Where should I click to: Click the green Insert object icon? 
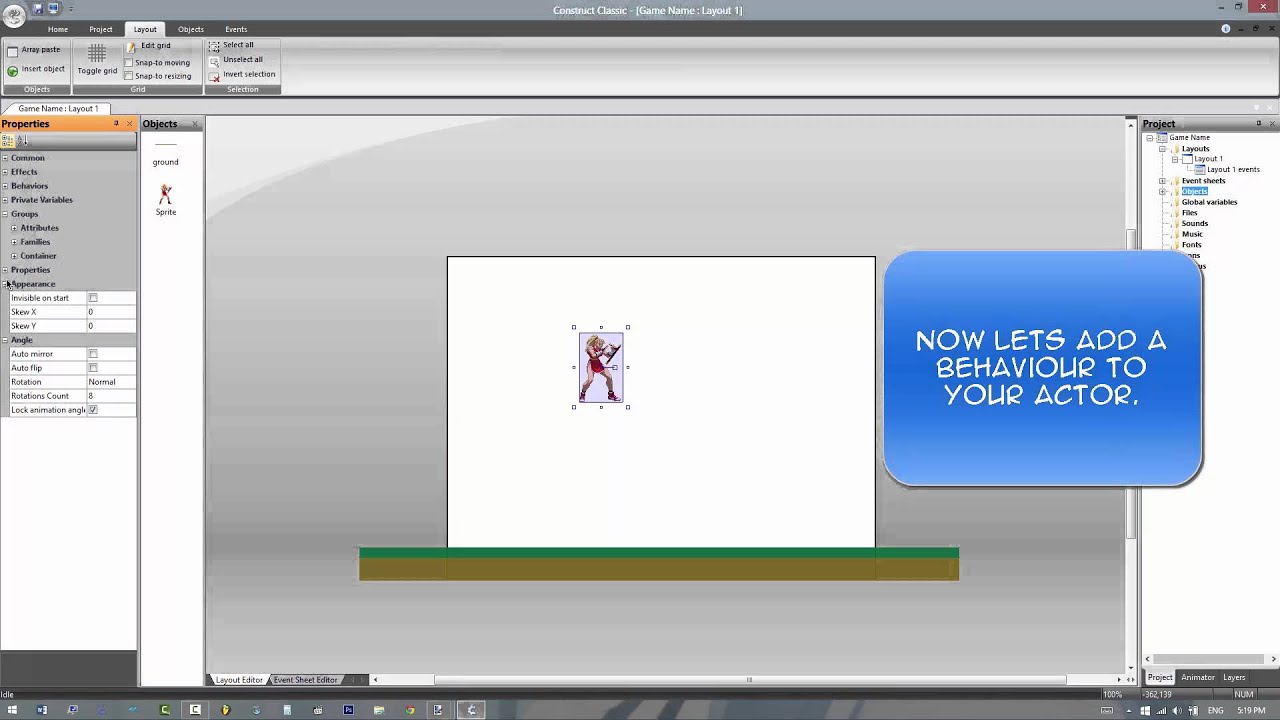click(x=12, y=70)
